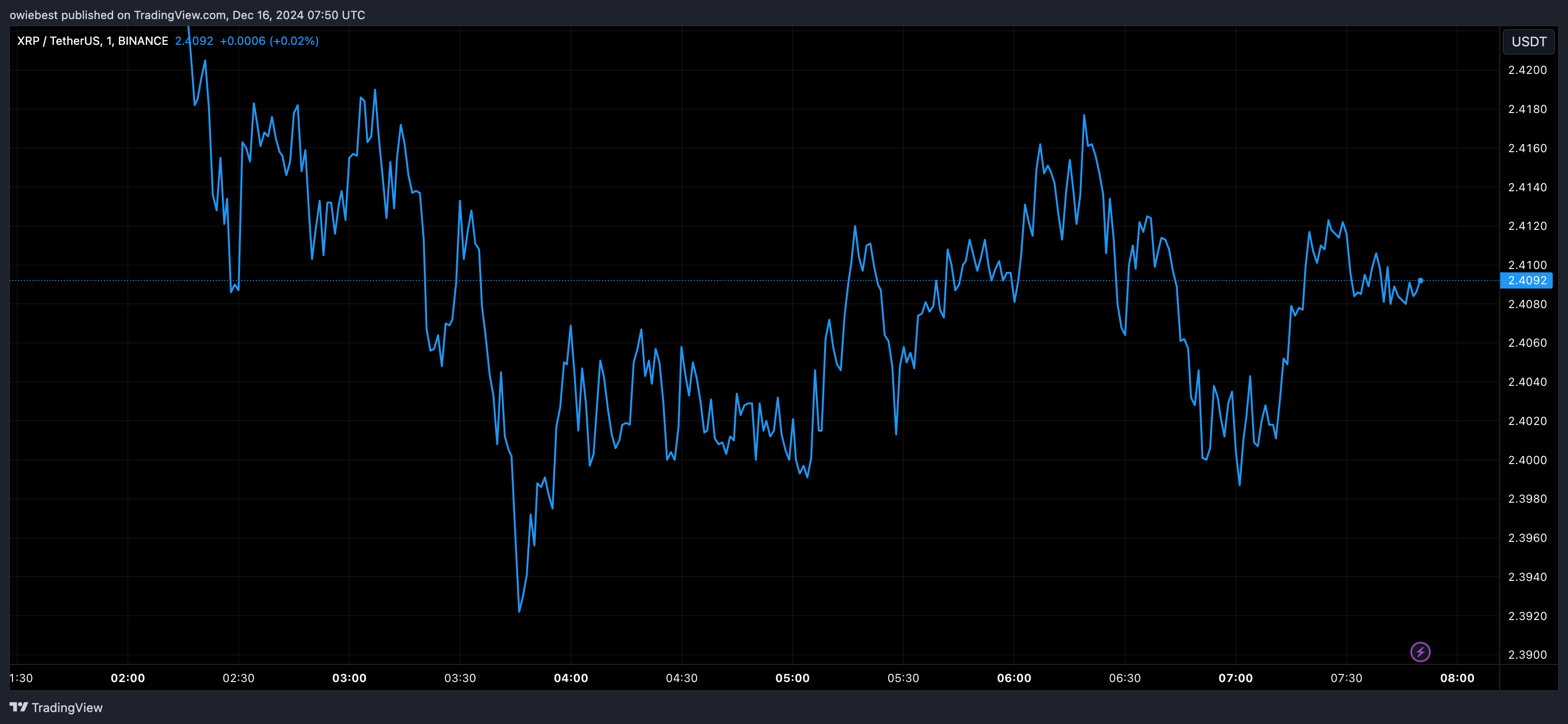
Task: Click the 05:30 time axis label
Action: coord(903,678)
